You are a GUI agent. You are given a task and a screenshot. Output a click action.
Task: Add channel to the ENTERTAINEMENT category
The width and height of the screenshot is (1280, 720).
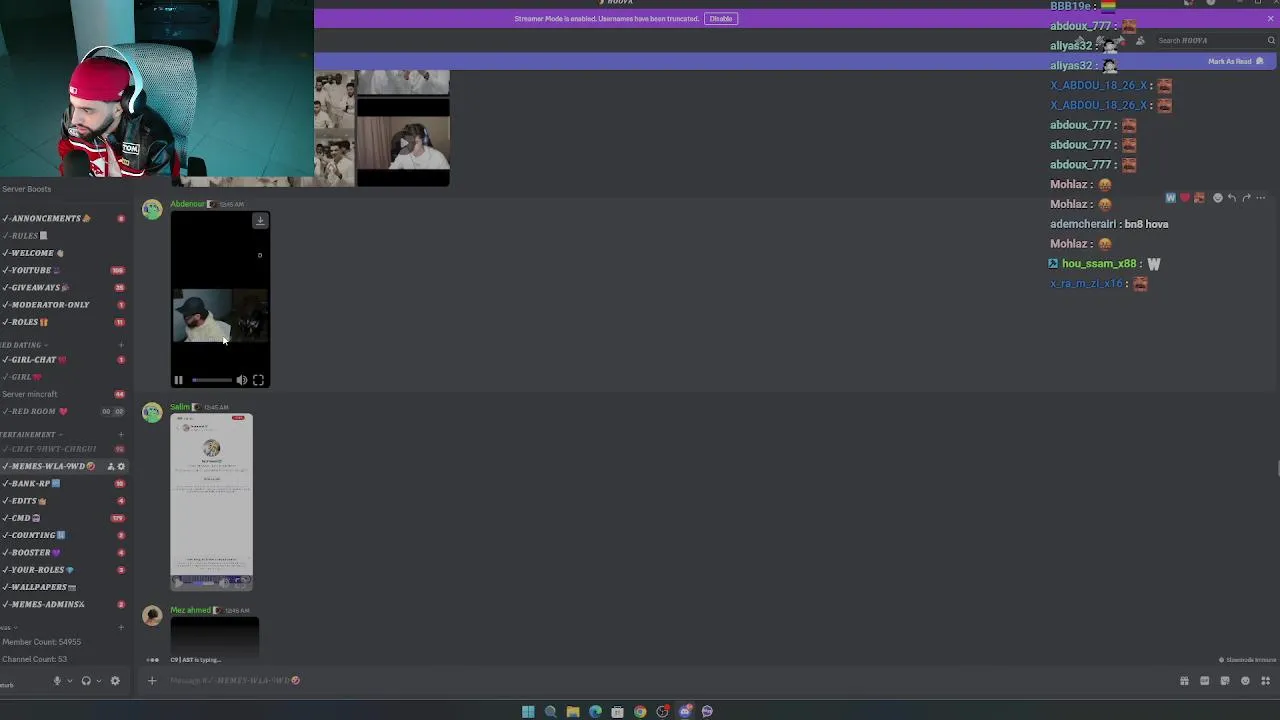121,435
